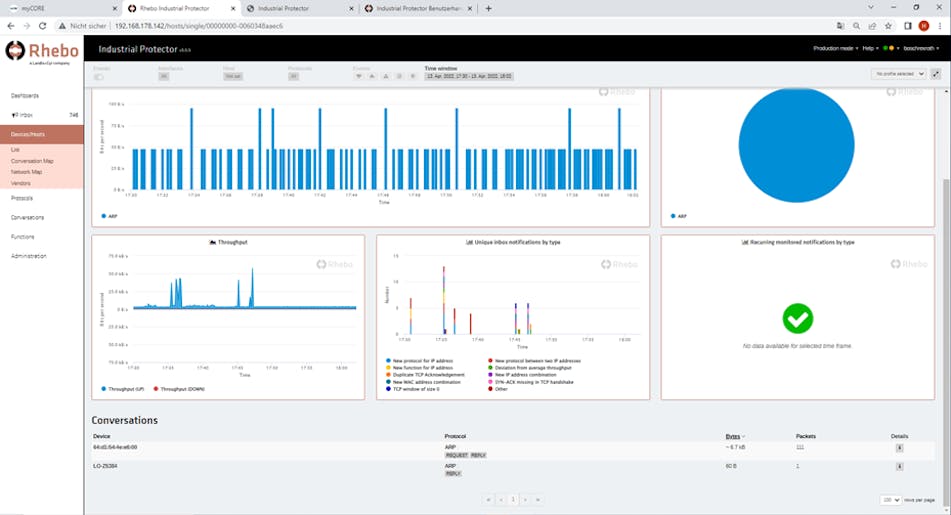Toggle 'New protocol for IP address' legend
The width and height of the screenshot is (951, 515).
[419, 361]
